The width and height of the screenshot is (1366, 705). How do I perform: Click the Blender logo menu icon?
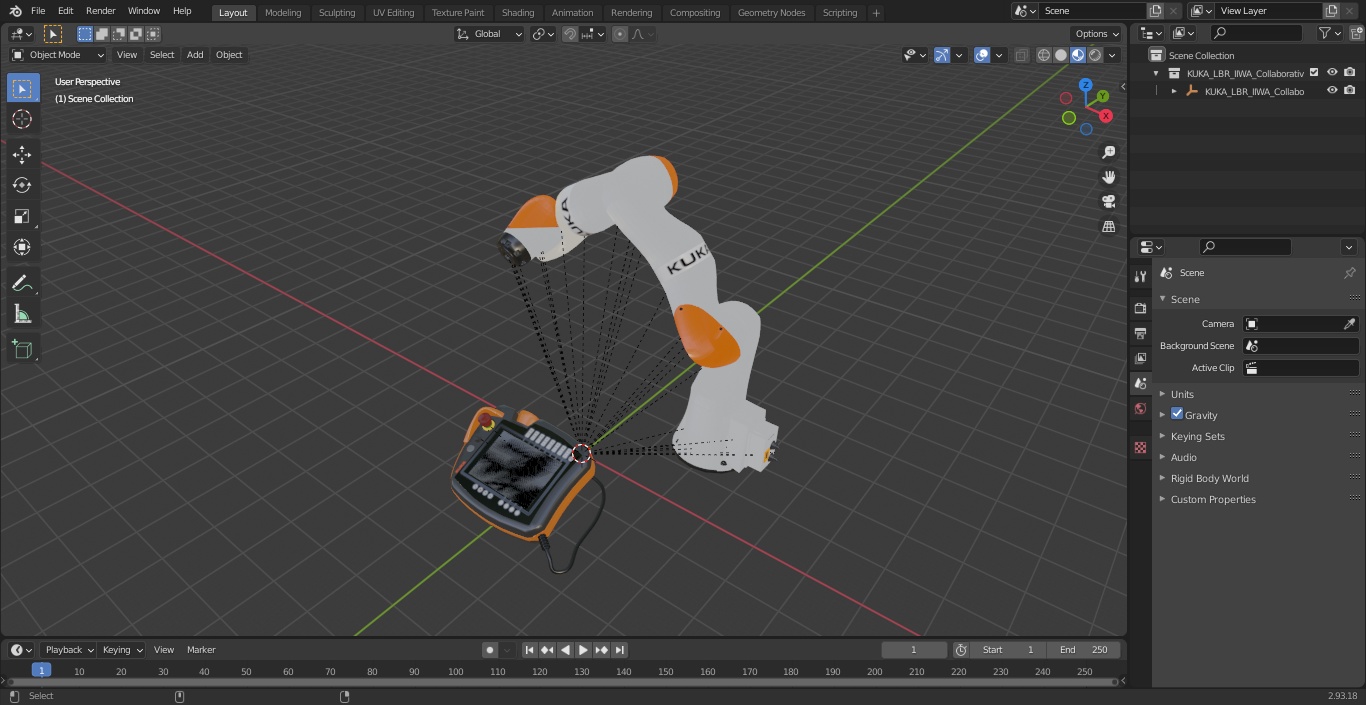15,11
